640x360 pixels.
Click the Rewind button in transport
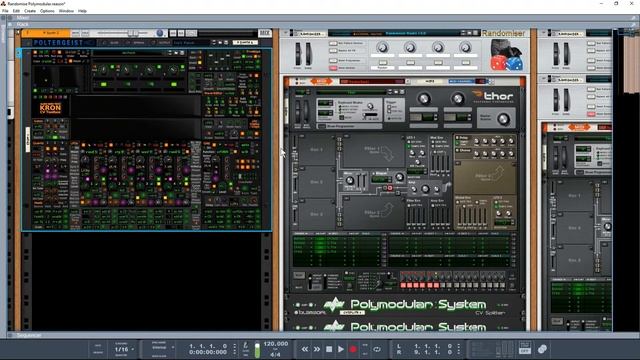(305, 349)
